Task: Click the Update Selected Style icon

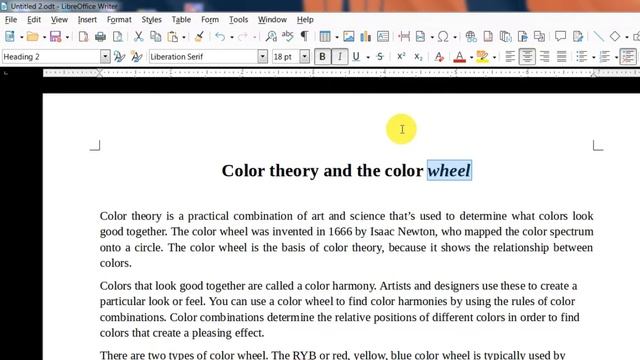Action: click(x=119, y=57)
